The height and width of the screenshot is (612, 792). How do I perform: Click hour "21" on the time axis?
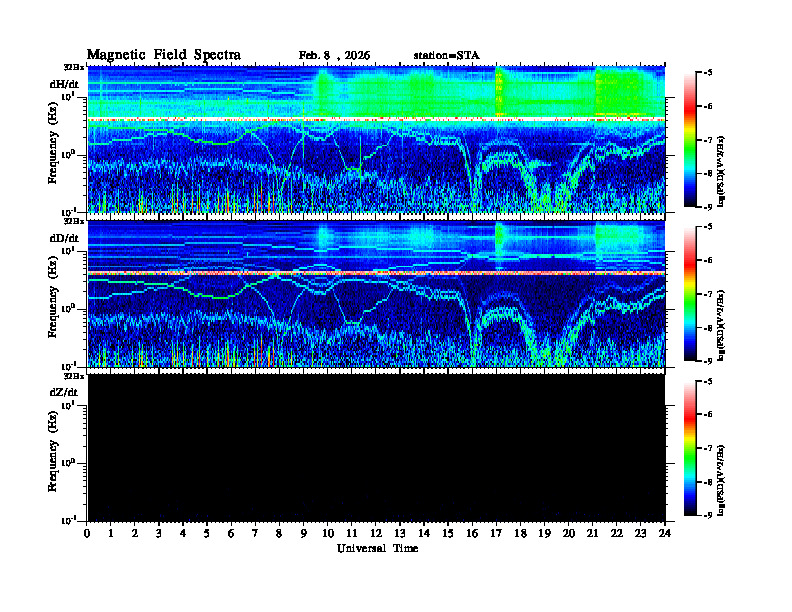[x=592, y=534]
